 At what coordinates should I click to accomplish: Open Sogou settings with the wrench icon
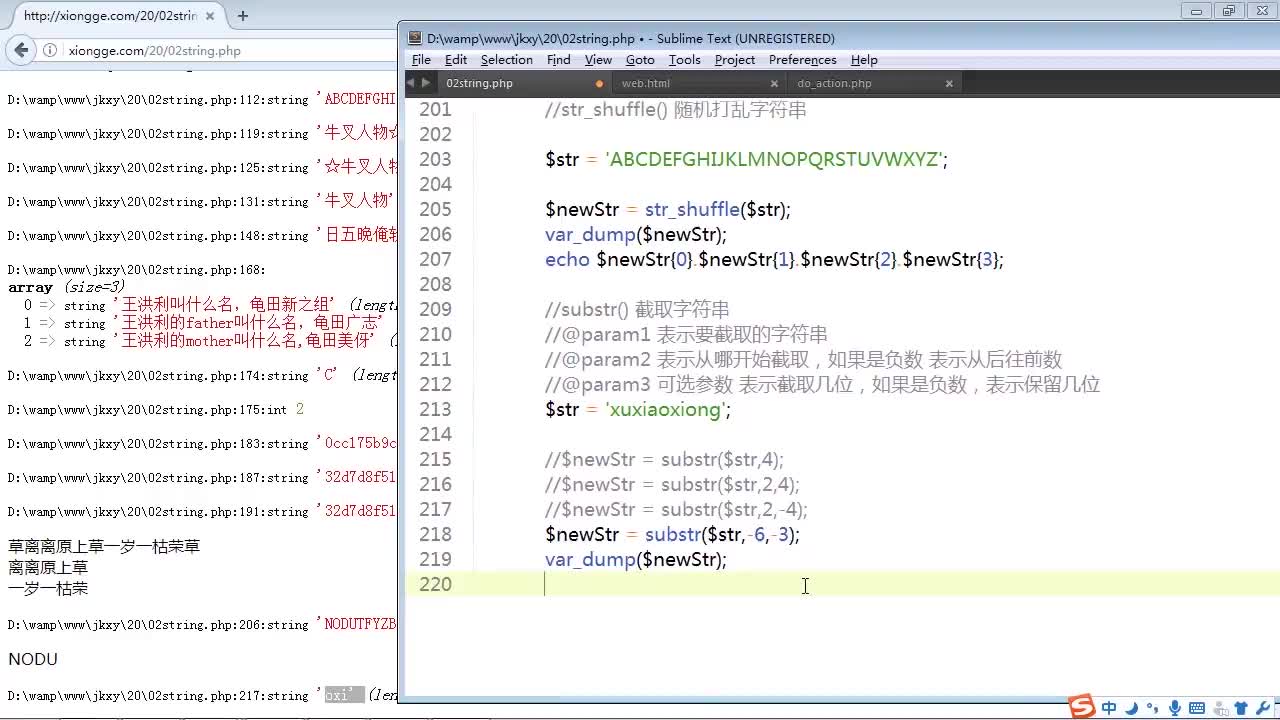[x=1263, y=707]
